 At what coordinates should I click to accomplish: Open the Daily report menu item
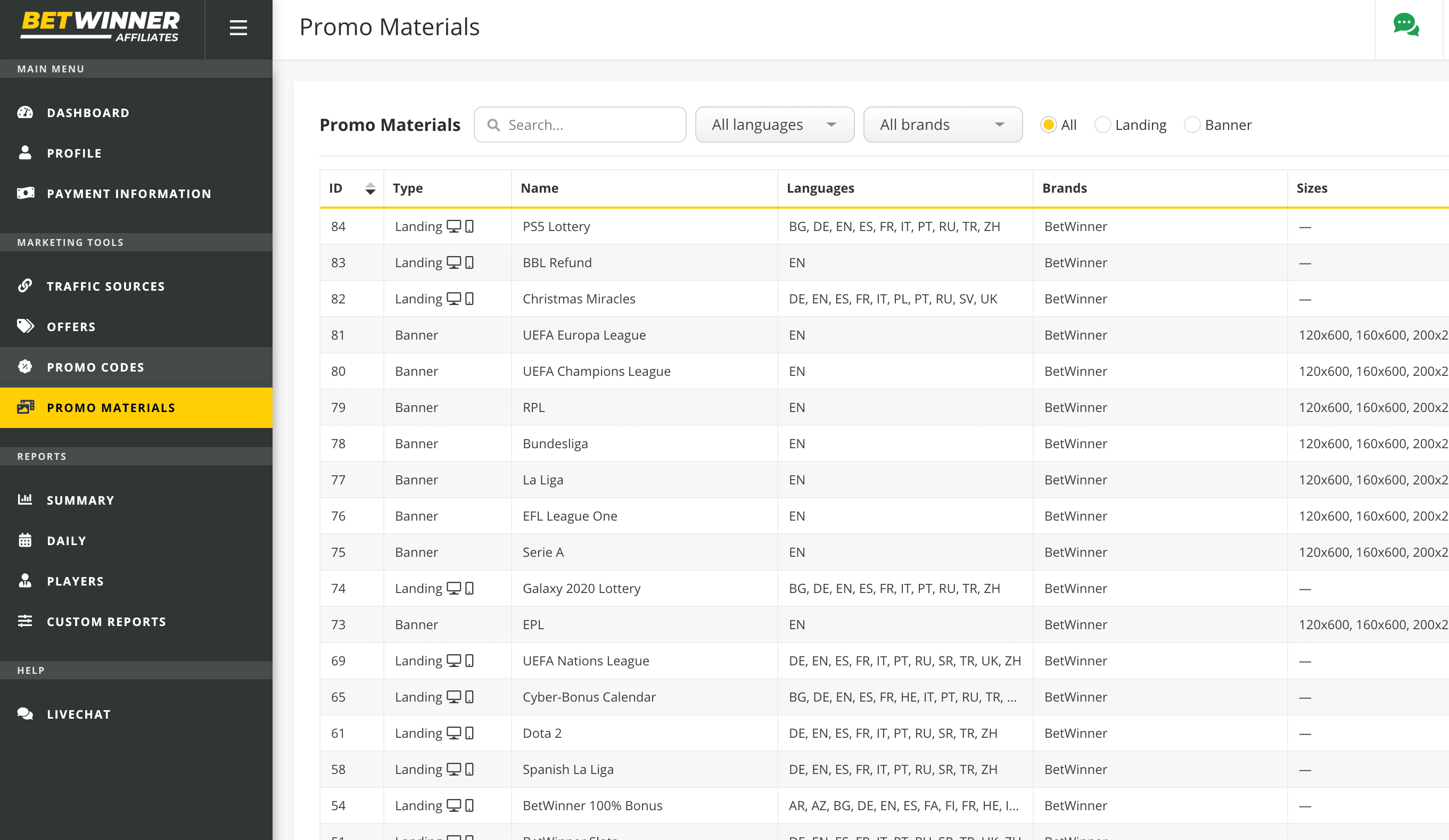tap(66, 540)
